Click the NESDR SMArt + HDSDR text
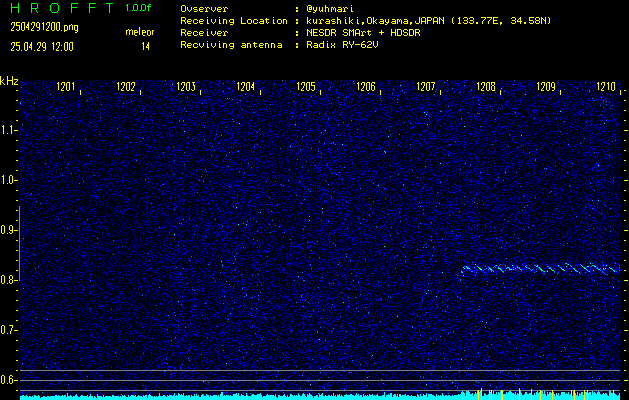 click(363, 33)
